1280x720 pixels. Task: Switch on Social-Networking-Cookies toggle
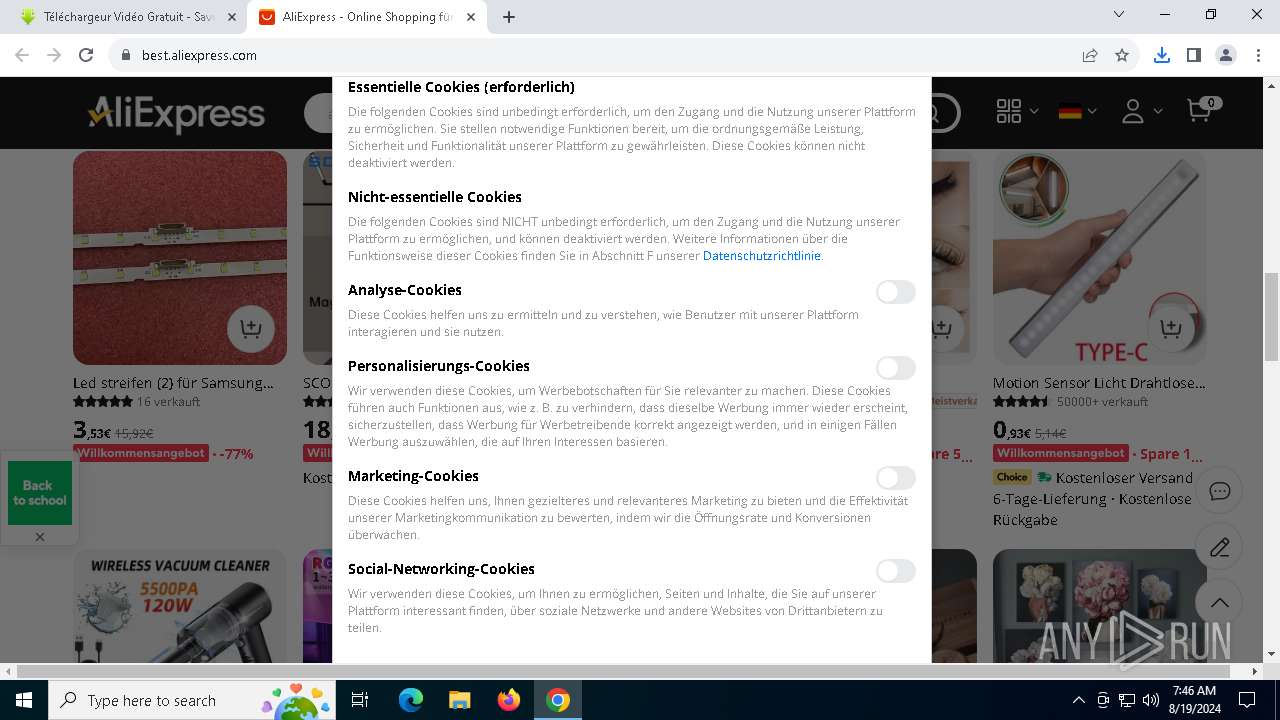pos(896,571)
